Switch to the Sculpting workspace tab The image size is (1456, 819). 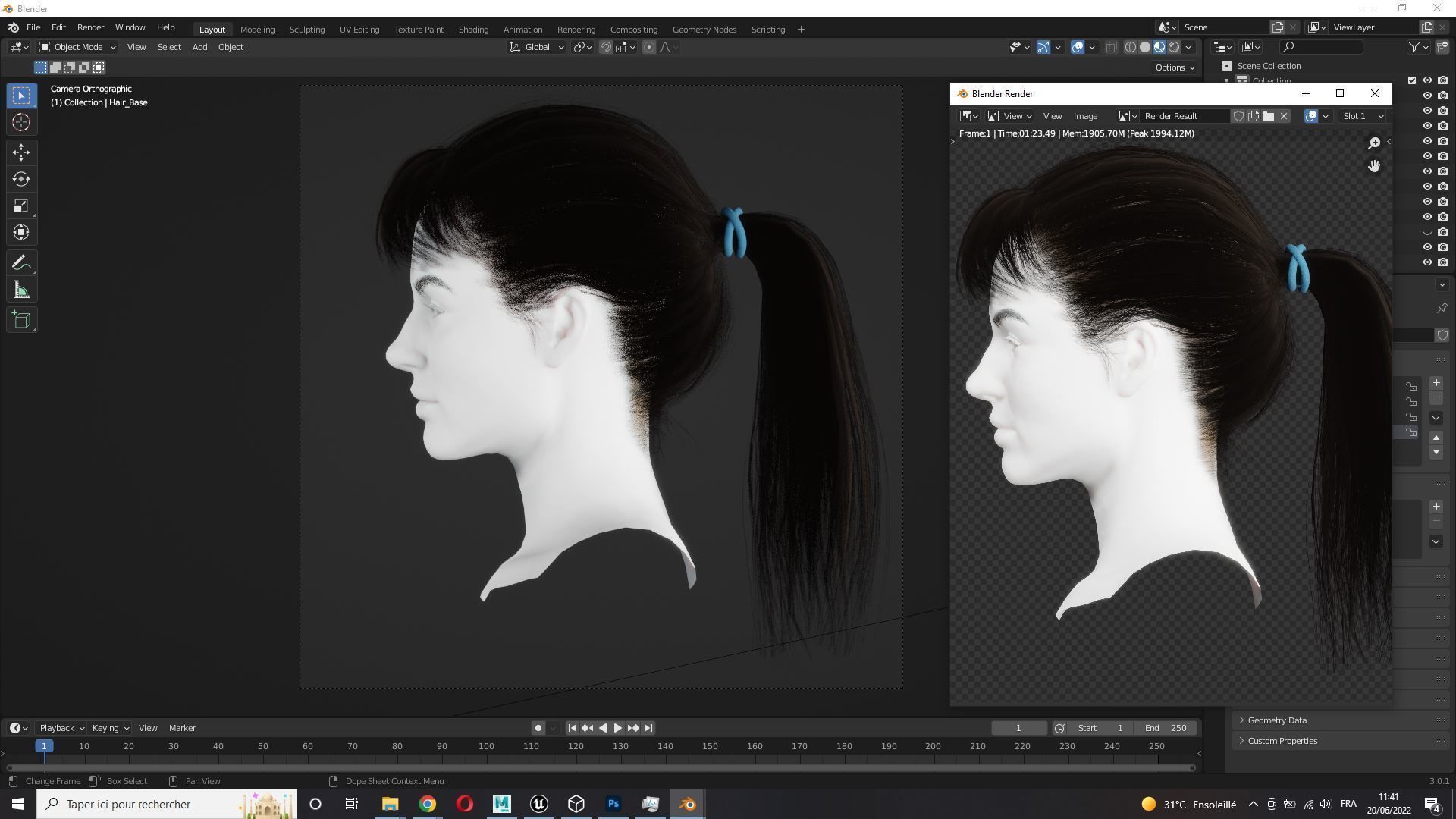[x=307, y=30]
